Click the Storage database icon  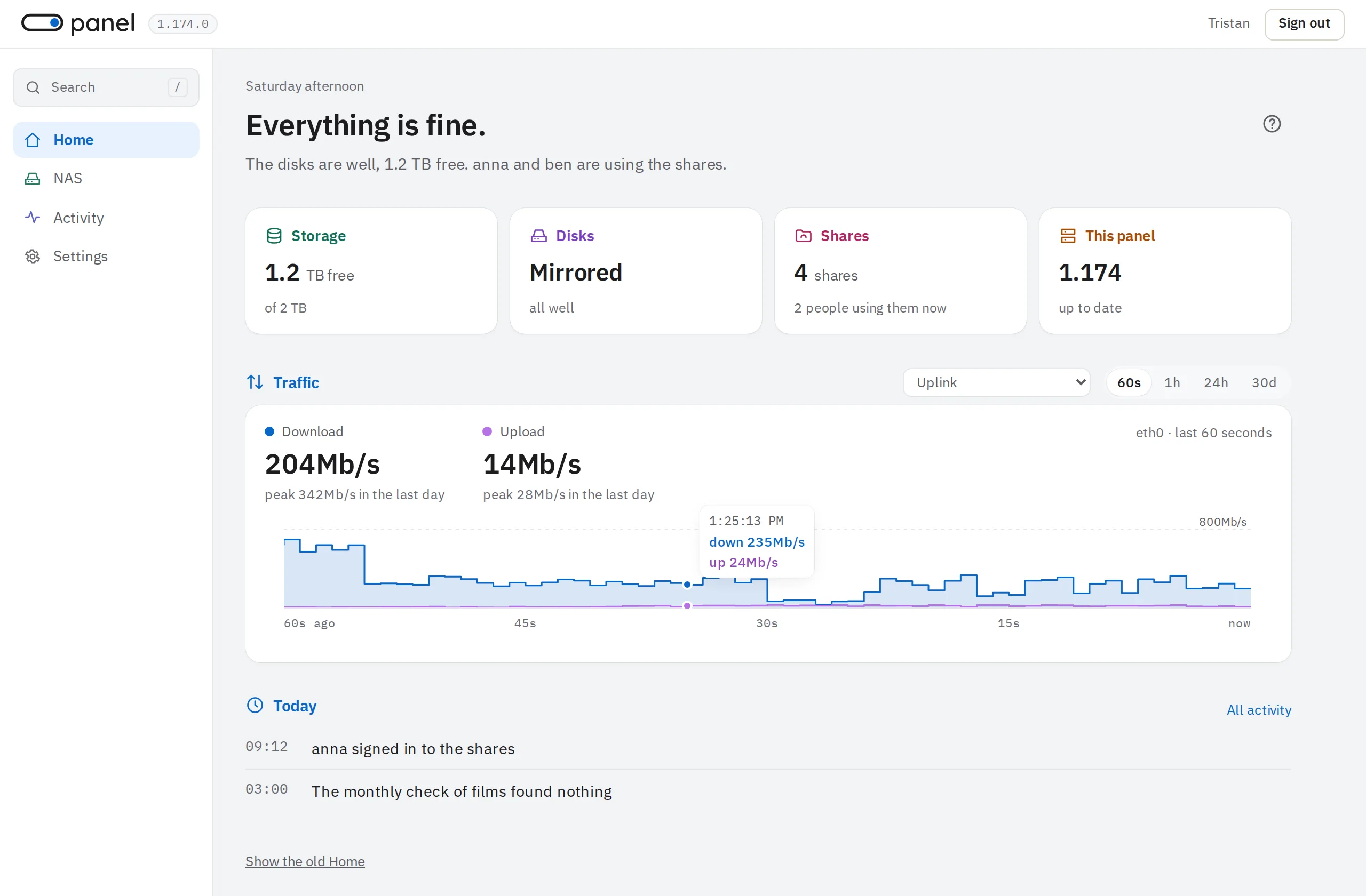pos(274,236)
